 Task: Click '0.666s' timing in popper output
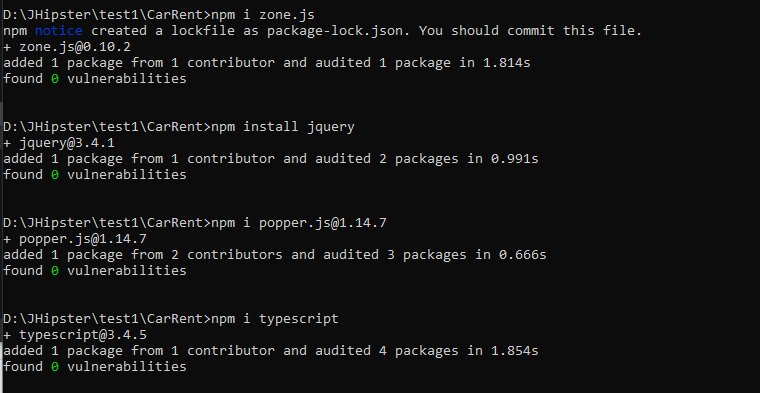522,255
